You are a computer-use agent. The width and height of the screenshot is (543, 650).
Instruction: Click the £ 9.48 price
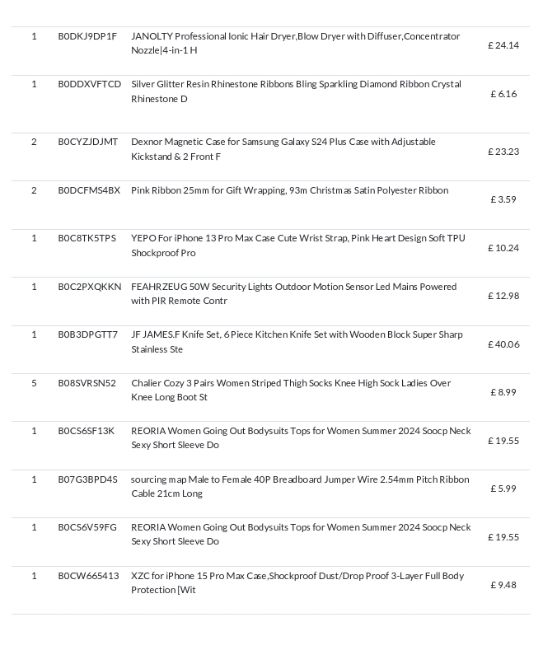point(503,585)
